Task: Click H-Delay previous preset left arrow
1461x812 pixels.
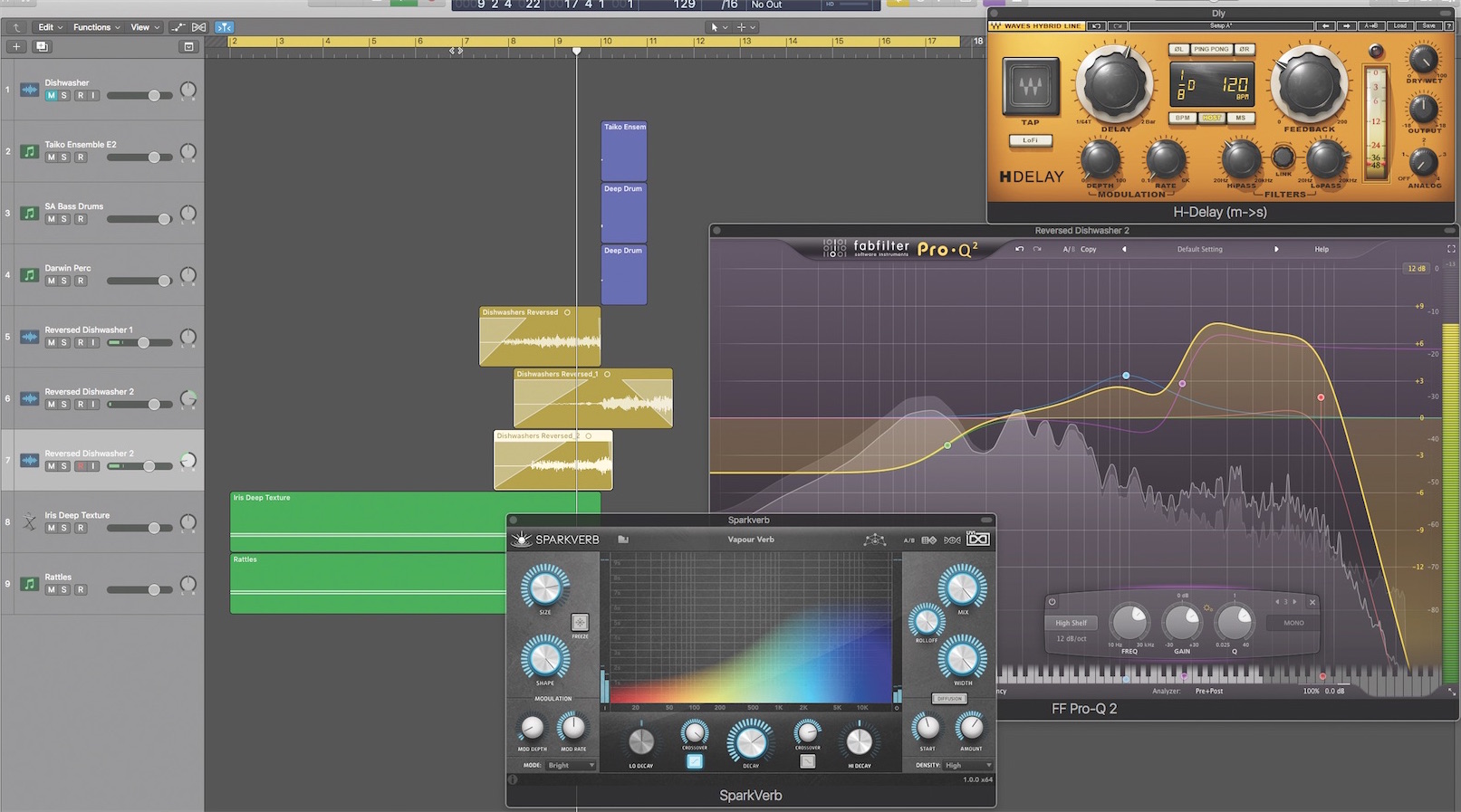Action: click(x=1326, y=26)
